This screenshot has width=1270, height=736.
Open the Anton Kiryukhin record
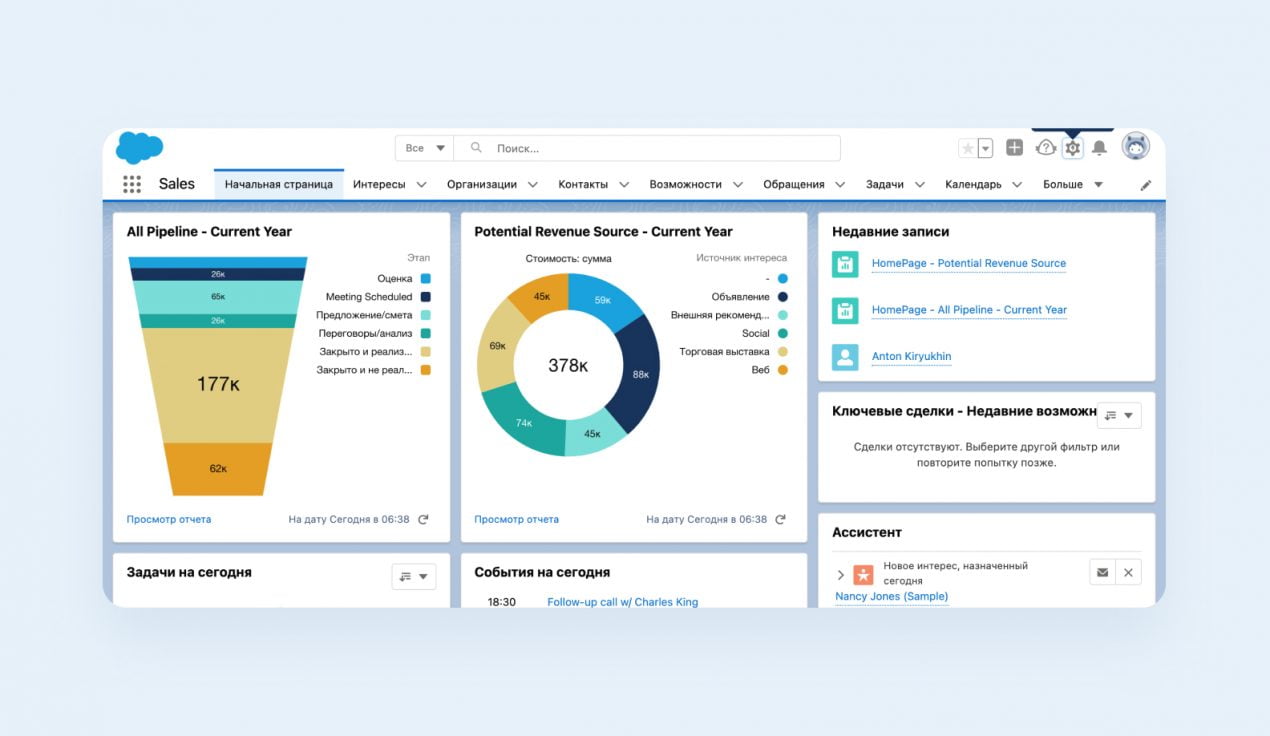[911, 356]
